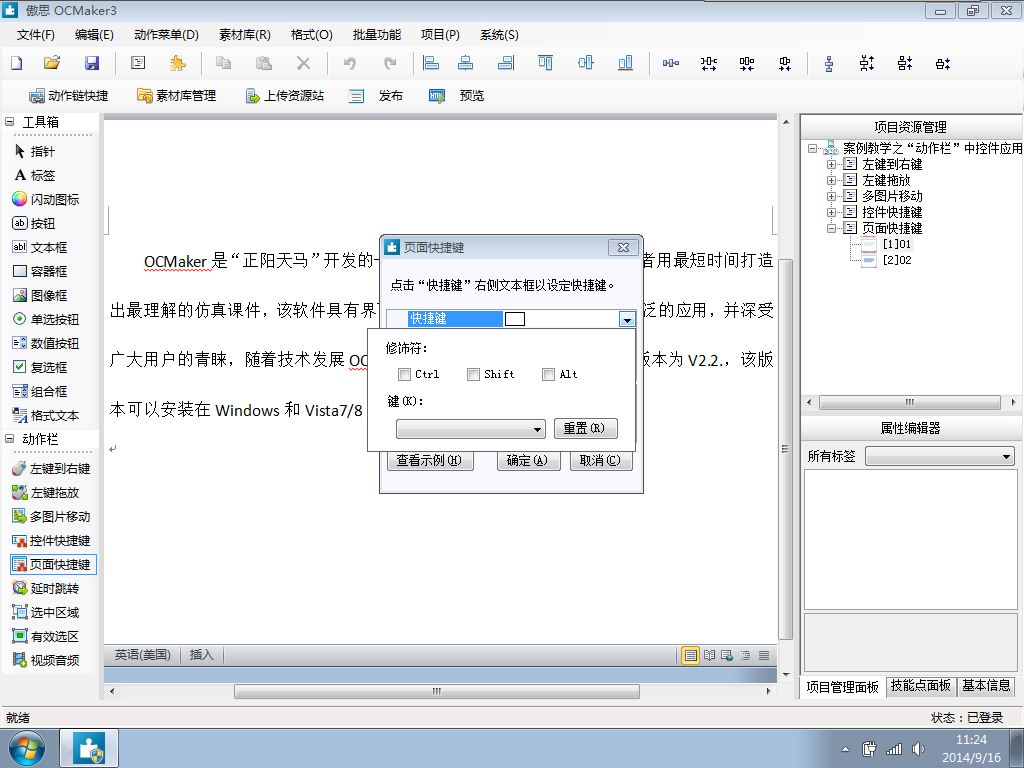Click the 确定(A) confirm button
1024x768 pixels.
(x=528, y=460)
